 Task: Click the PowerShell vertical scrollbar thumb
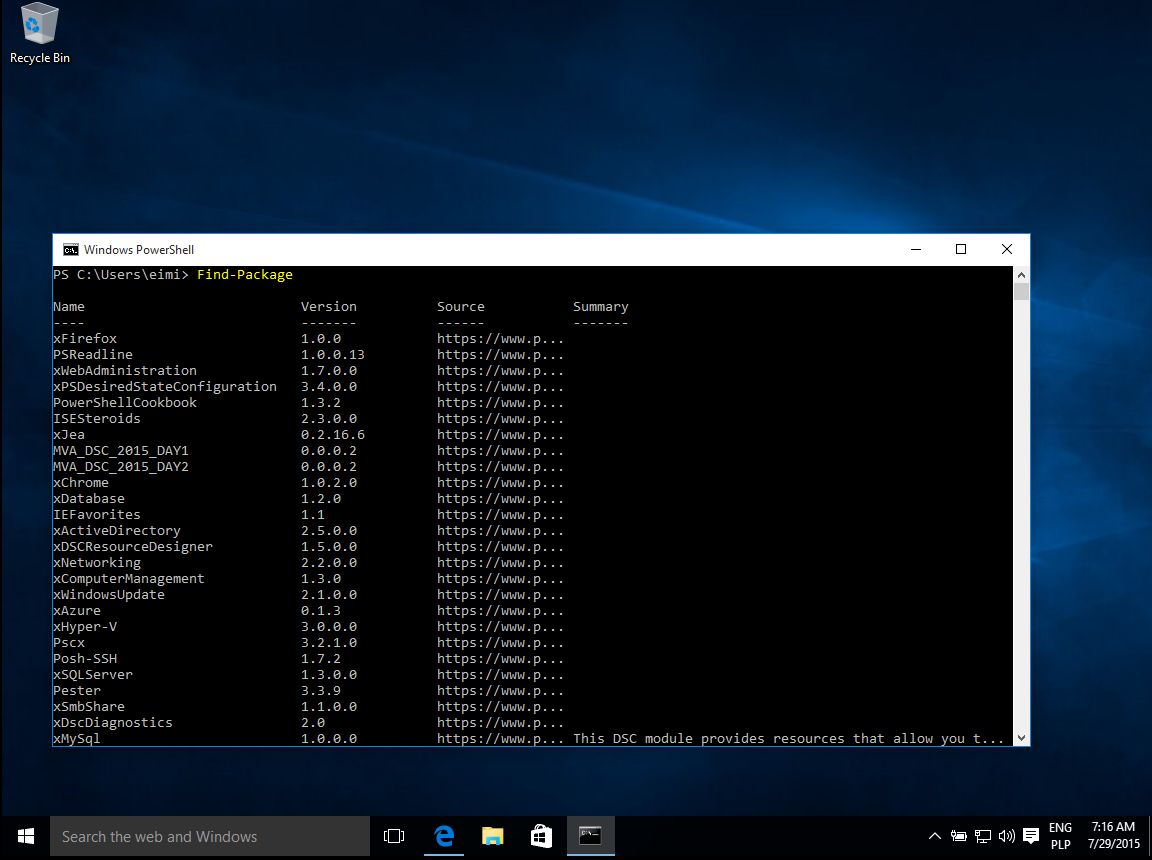pos(1021,292)
